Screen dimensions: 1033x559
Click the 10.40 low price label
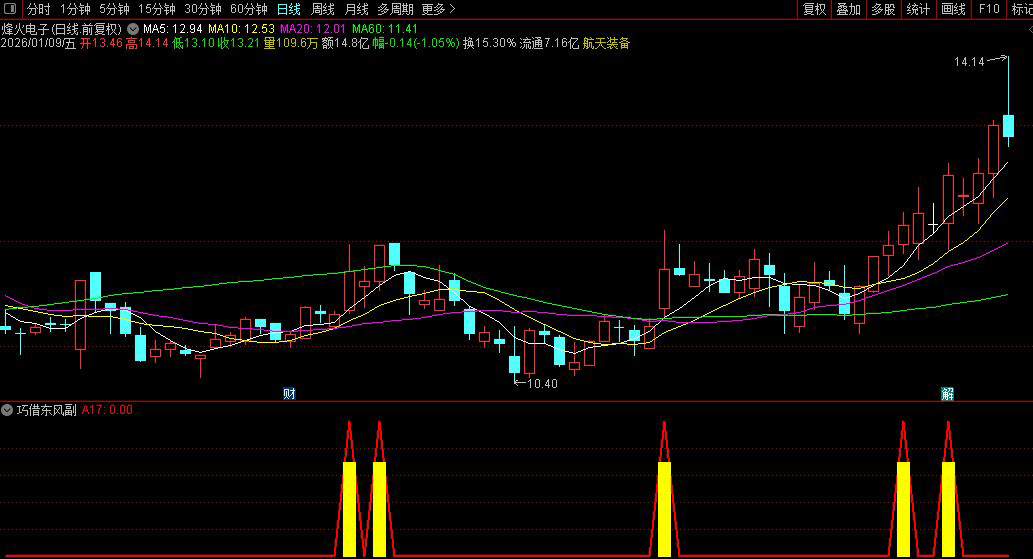pos(542,384)
